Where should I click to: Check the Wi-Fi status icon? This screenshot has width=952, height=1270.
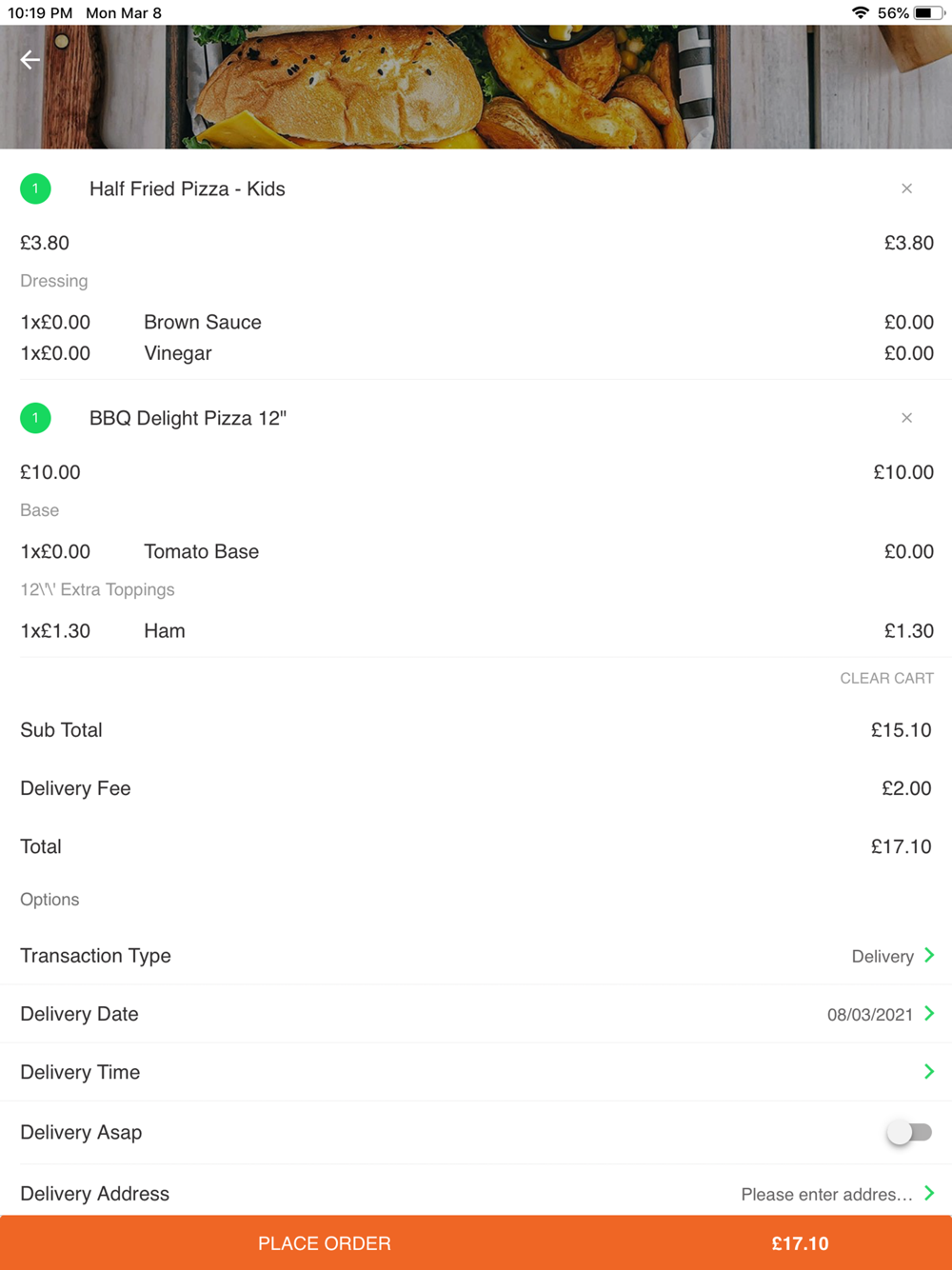point(861,13)
